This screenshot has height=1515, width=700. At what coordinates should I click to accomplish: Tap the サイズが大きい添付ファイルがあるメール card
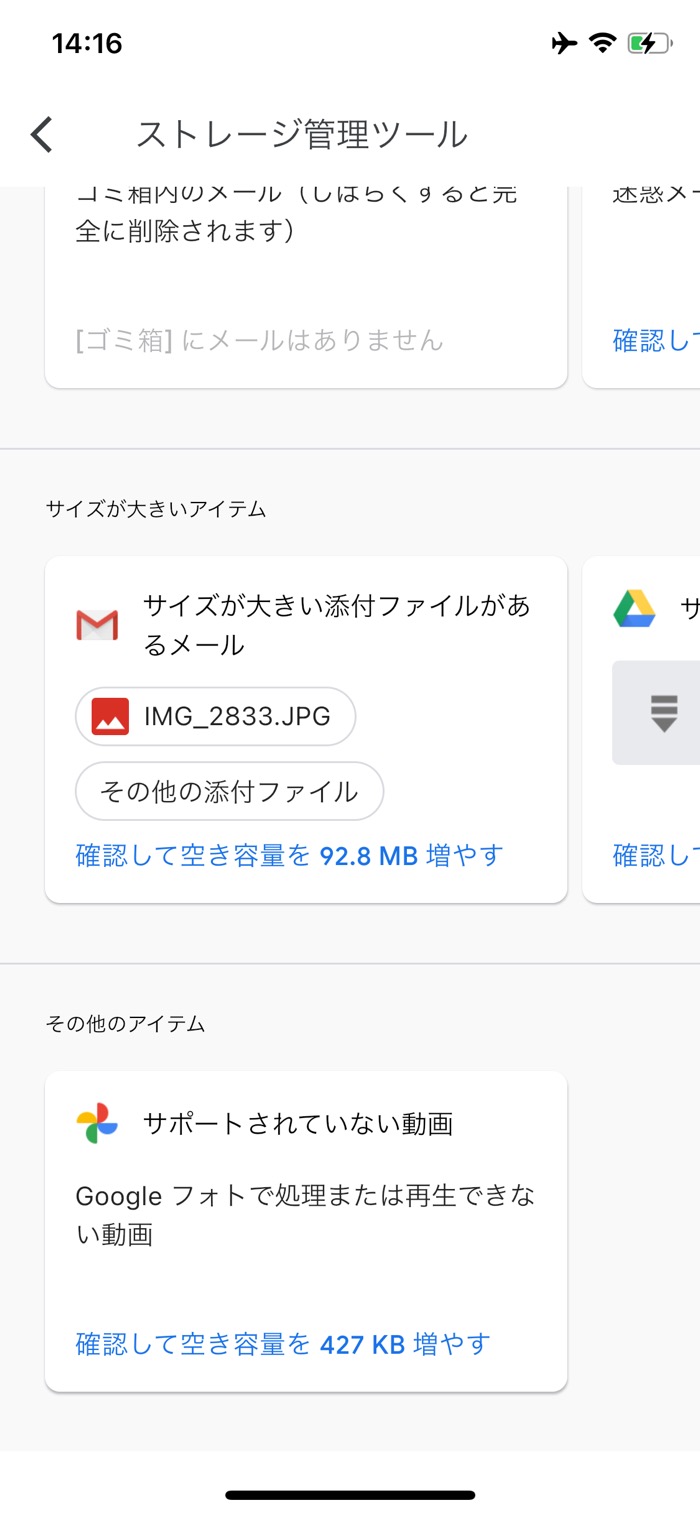tap(305, 728)
